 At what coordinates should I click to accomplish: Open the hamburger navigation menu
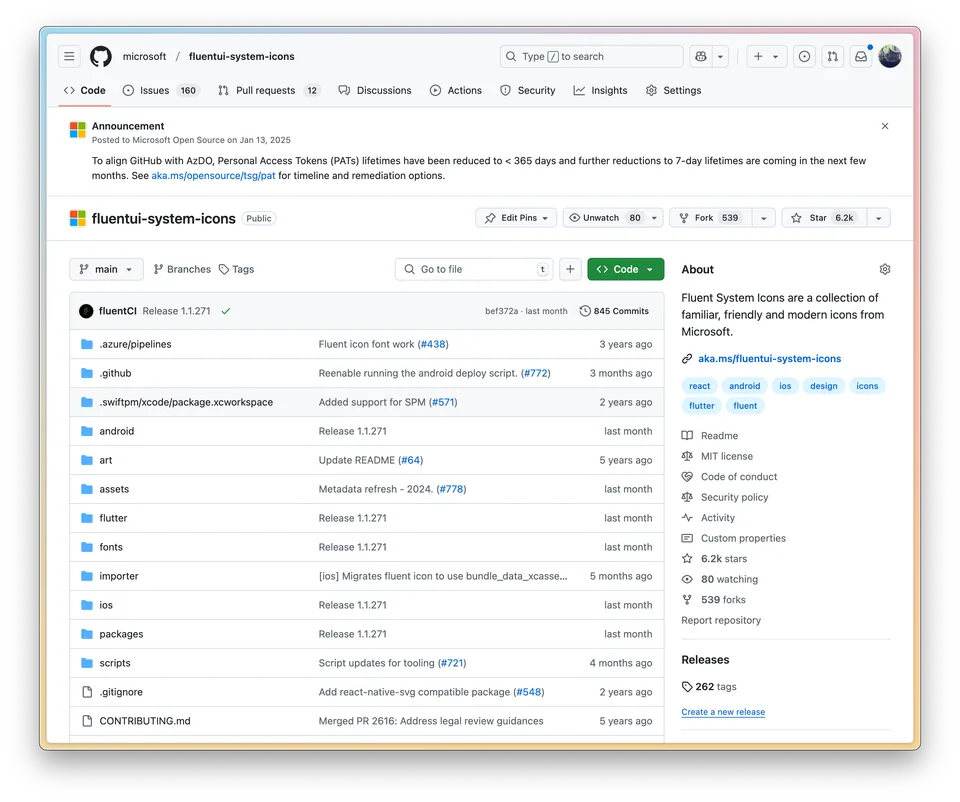point(69,56)
